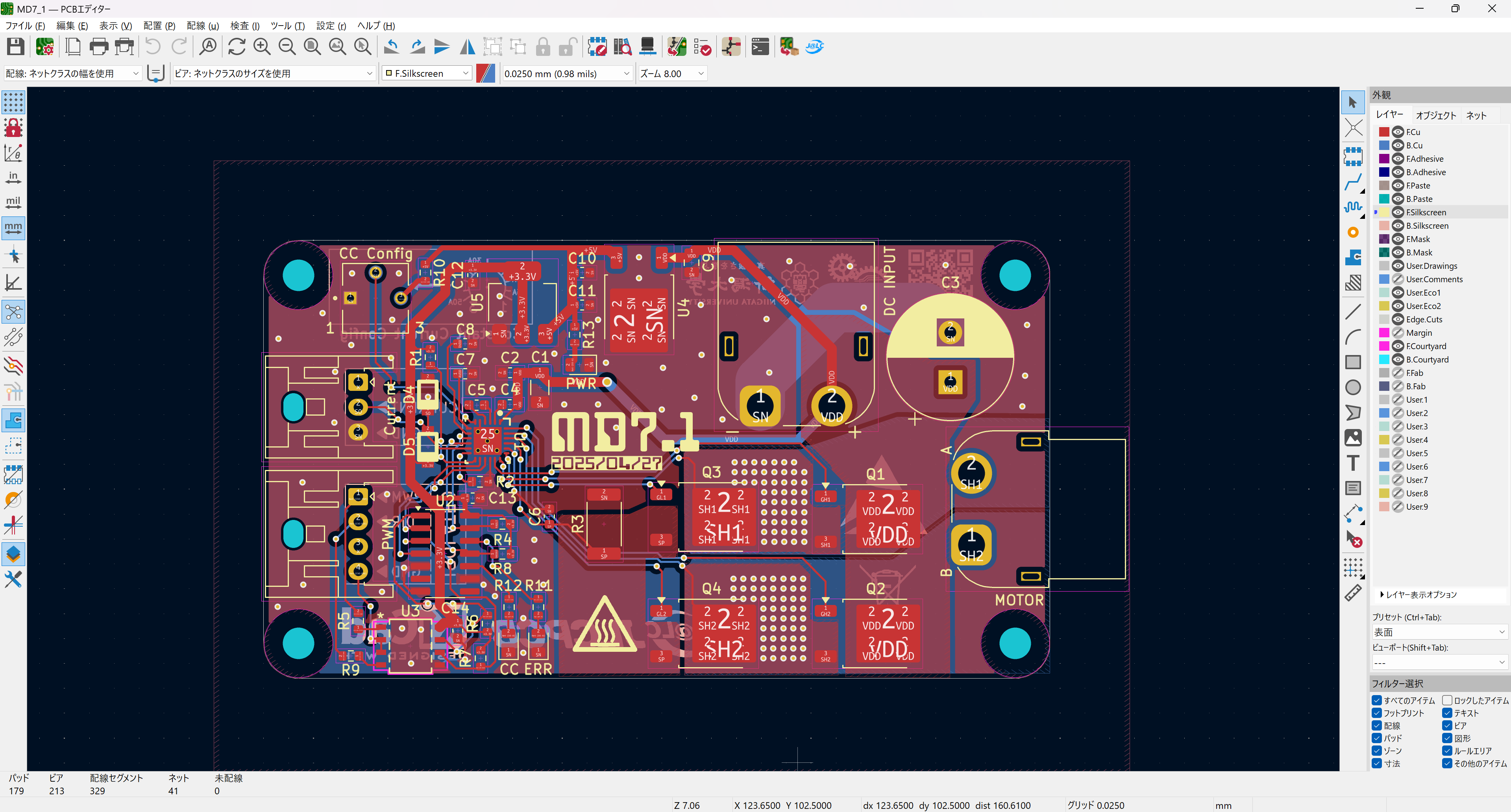Select the Measure ruler tool
1511x812 pixels.
point(1353,593)
